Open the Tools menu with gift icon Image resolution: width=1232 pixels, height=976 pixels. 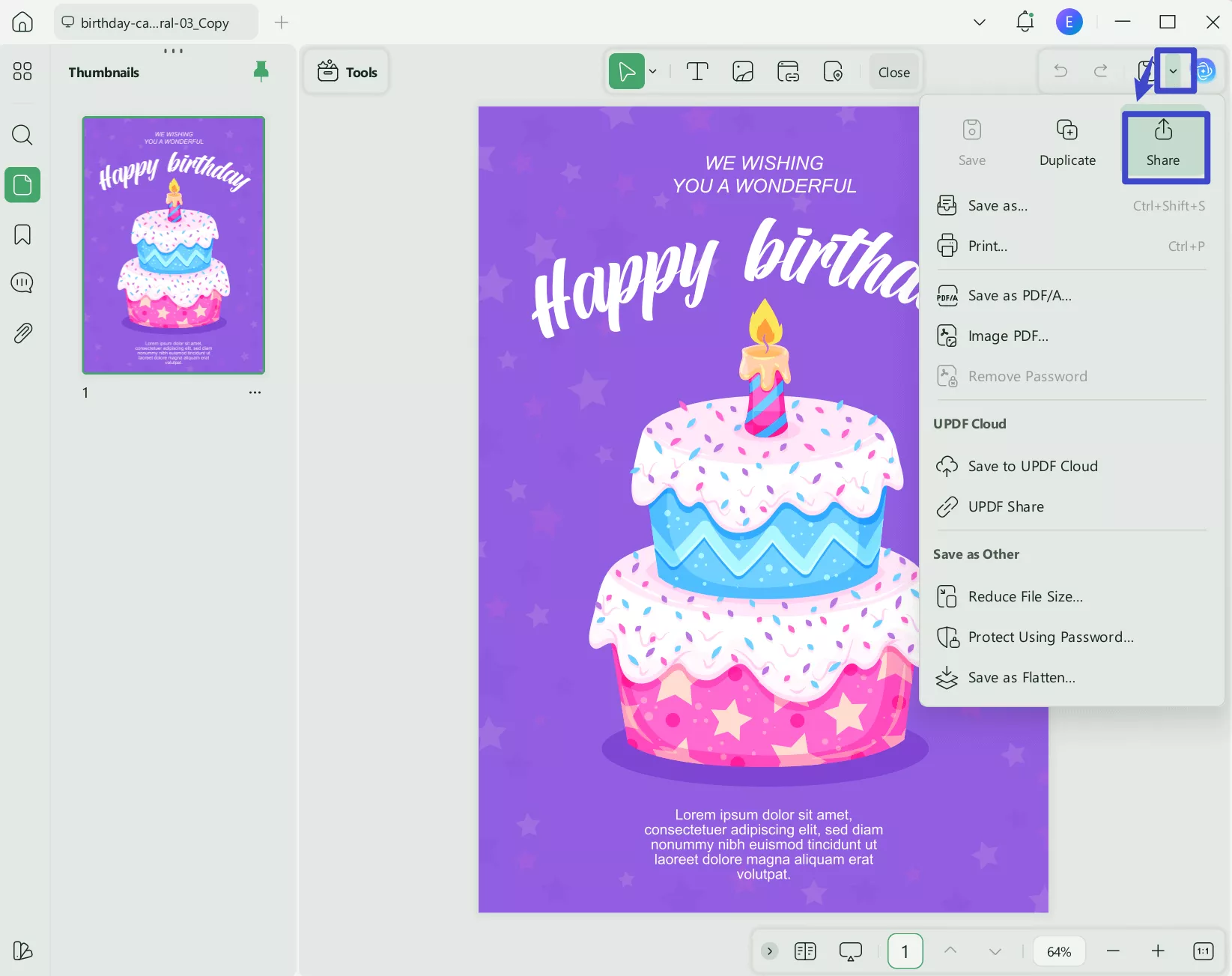(x=346, y=71)
